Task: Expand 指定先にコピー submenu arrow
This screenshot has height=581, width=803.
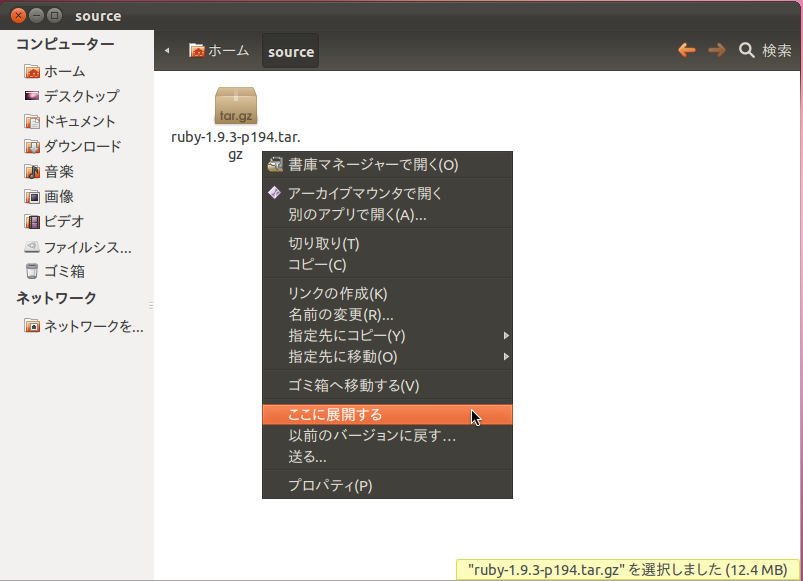Action: pyautogui.click(x=506, y=336)
